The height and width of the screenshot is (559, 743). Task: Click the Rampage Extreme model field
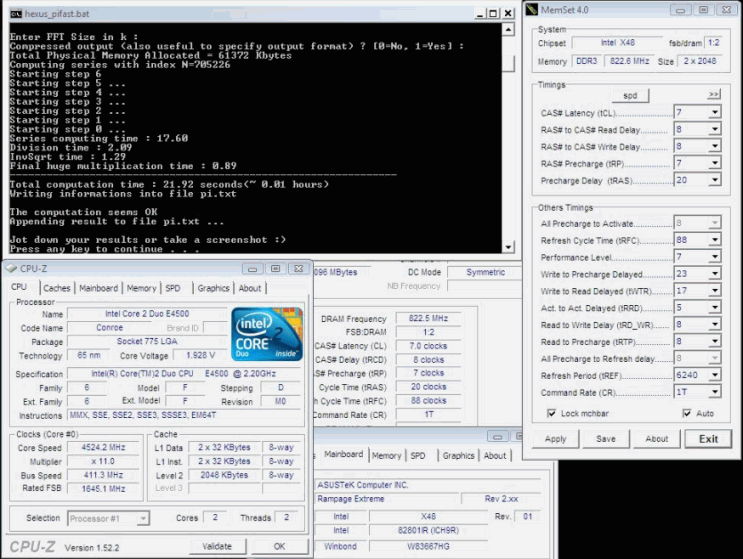coord(389,499)
